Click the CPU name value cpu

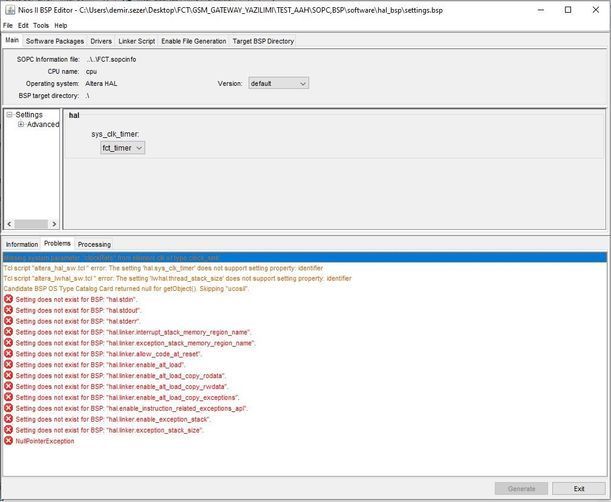point(91,71)
